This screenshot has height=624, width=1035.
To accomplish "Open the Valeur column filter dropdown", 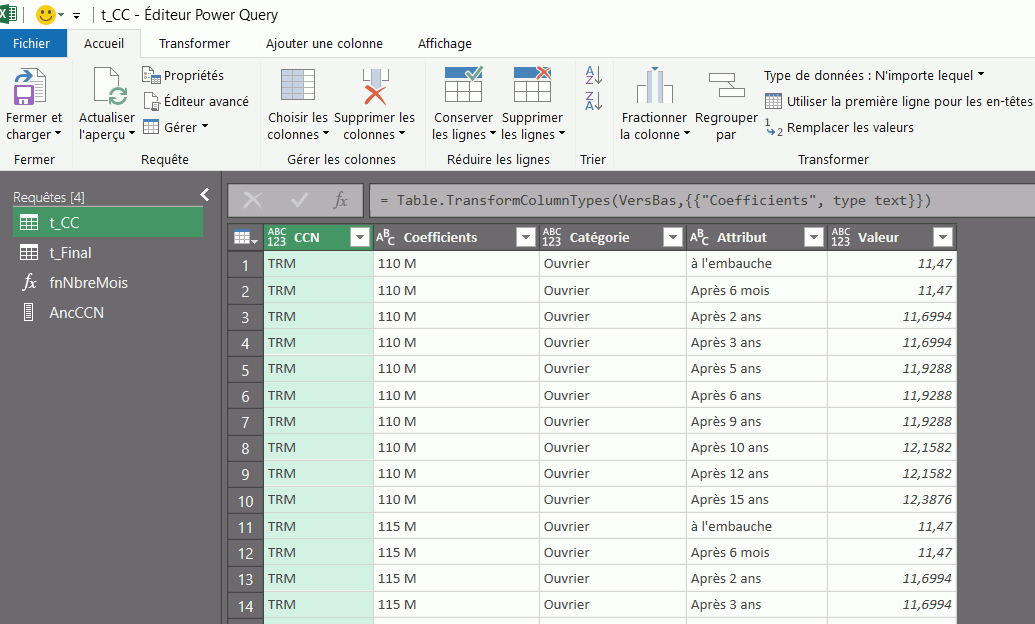I will pos(941,237).
